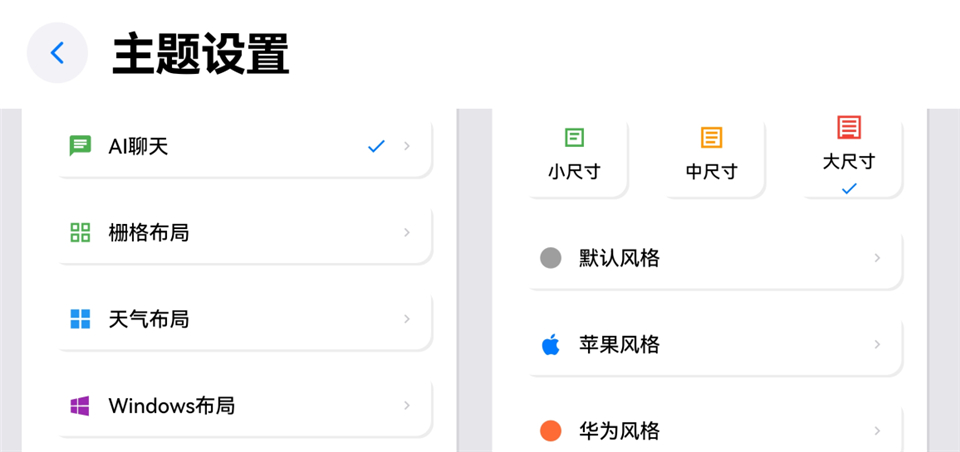
Task: Select the 大尺寸 size option
Action: 848,158
